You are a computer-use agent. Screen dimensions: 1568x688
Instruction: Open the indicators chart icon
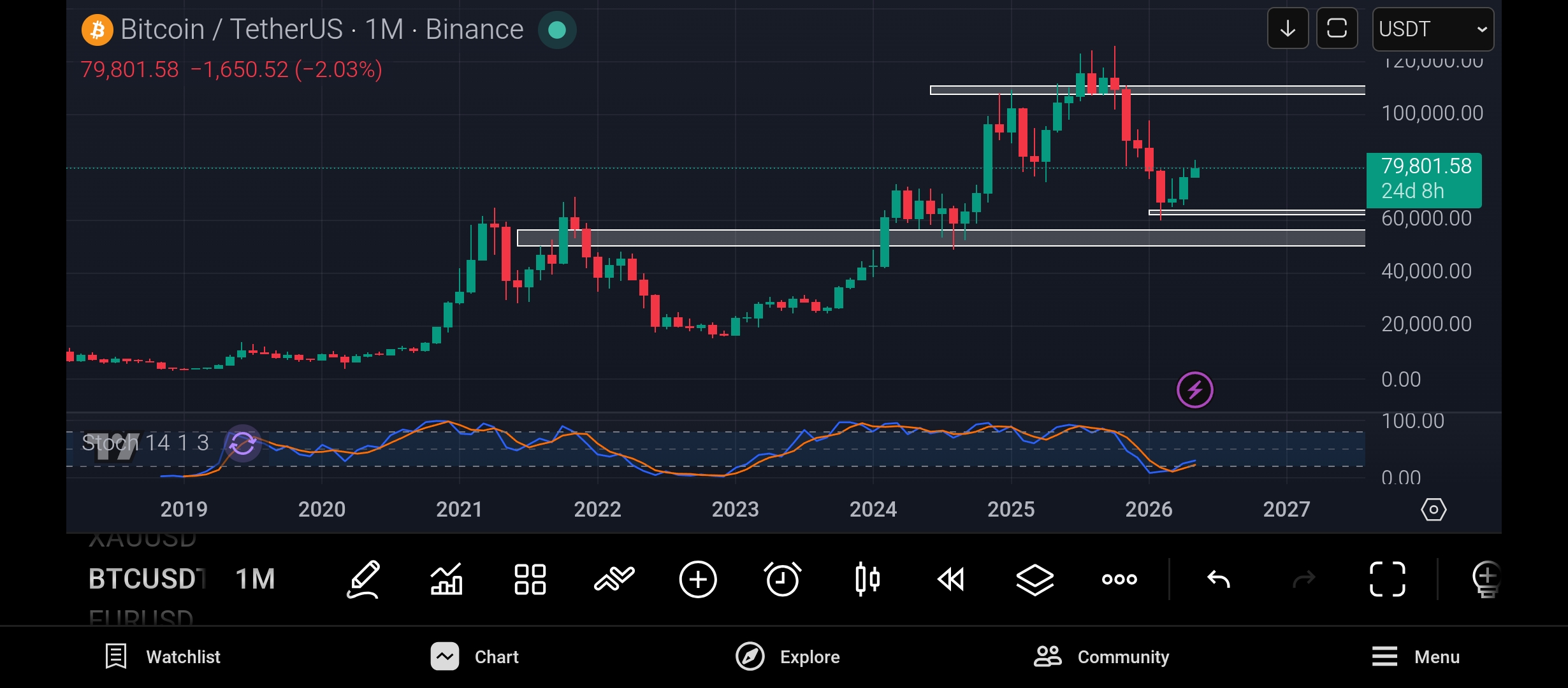[446, 580]
